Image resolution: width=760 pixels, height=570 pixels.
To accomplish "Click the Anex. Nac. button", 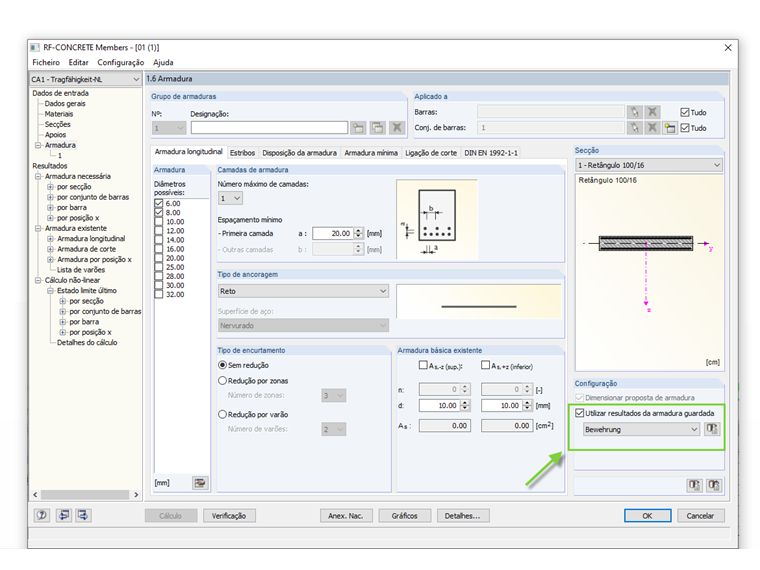I will [346, 516].
